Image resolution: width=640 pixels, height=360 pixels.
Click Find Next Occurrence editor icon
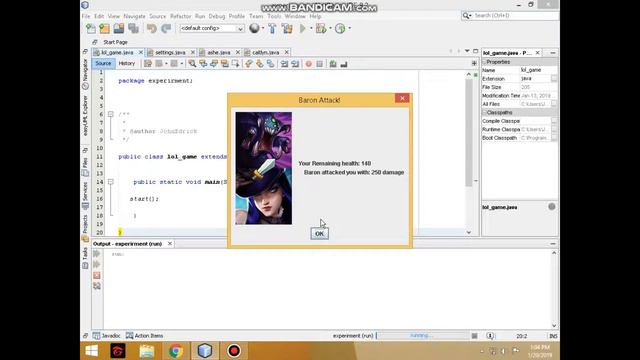click(x=213, y=64)
